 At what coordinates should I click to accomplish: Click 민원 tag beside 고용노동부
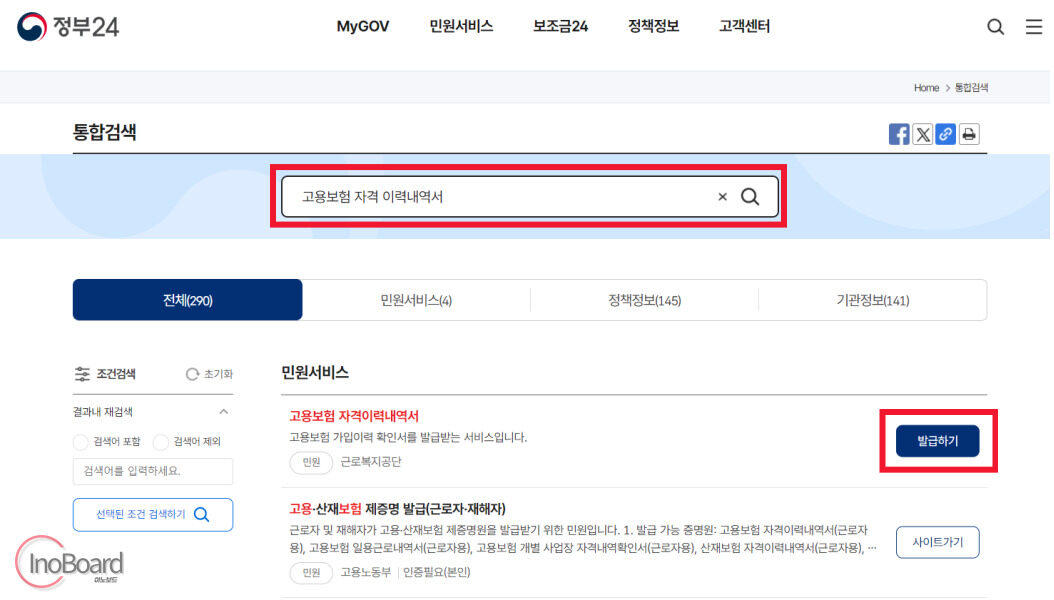311,572
